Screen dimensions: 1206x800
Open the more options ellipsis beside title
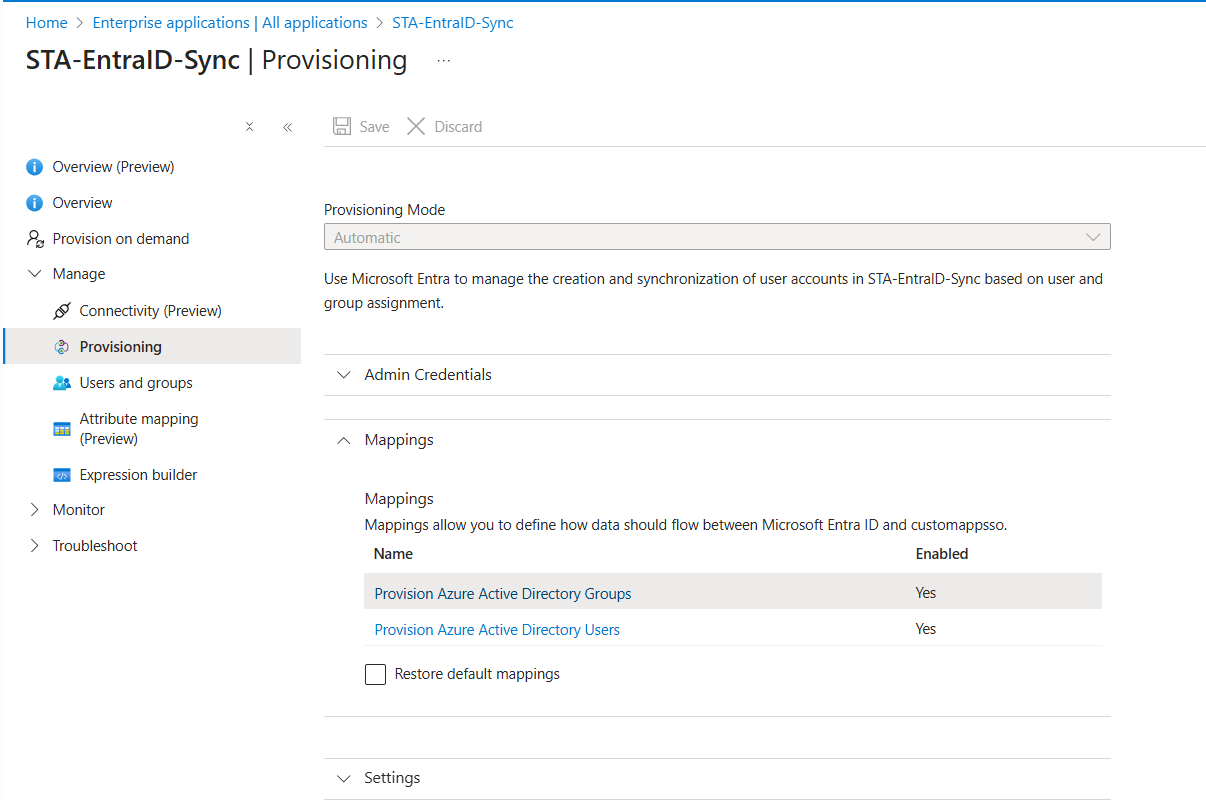point(444,61)
